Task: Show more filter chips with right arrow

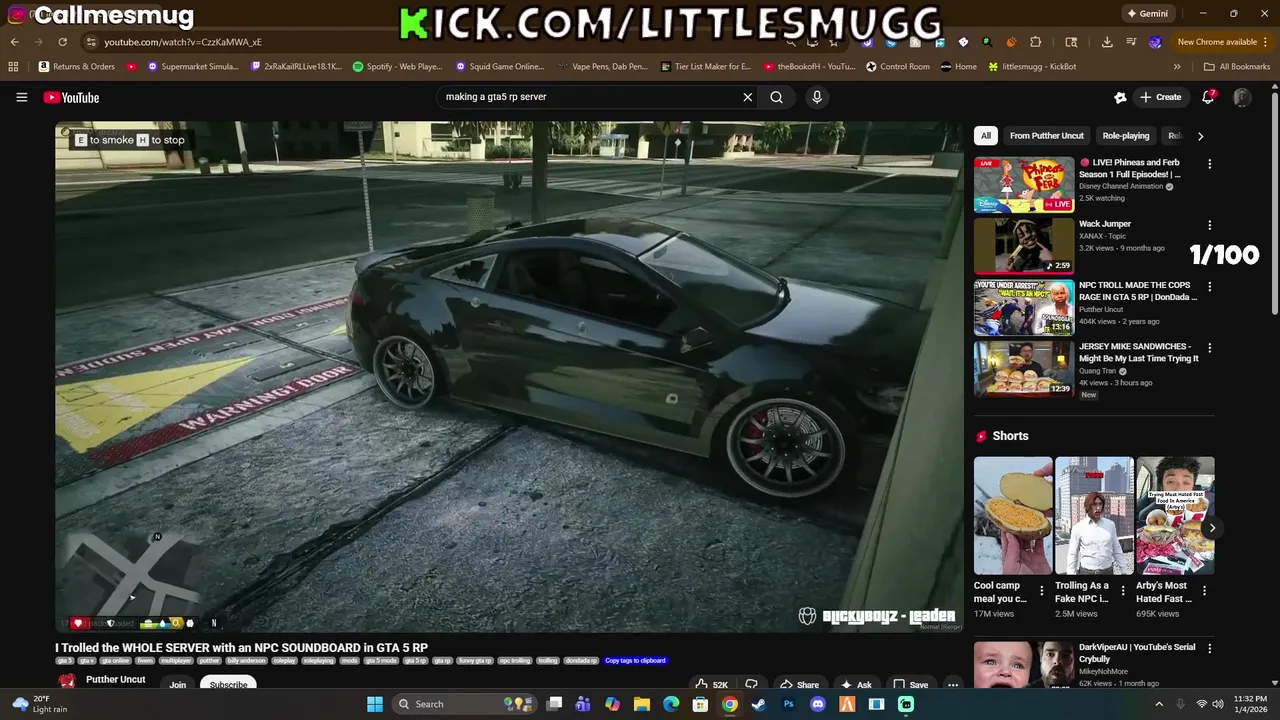Action: click(x=1200, y=136)
